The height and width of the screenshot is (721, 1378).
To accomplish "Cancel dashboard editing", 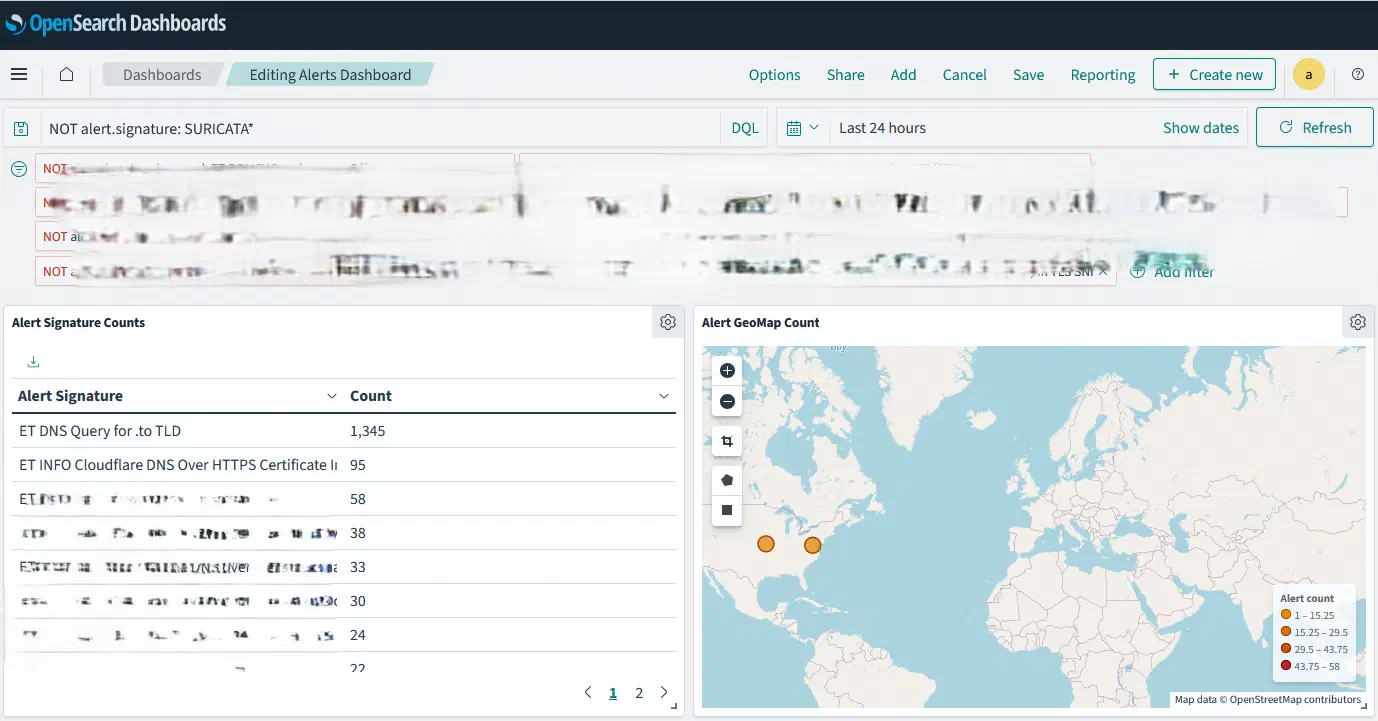I will 965,75.
